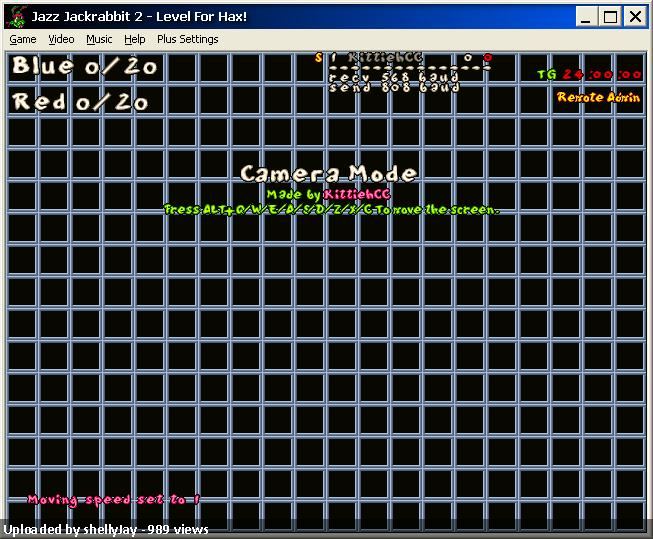653x539 pixels.
Task: Maximize the Jazz Jackrabbit 2 window
Action: pyautogui.click(x=610, y=17)
